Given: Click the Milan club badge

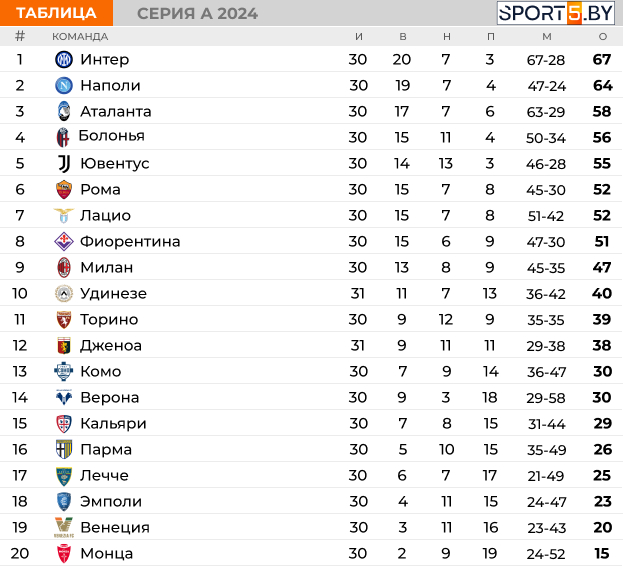Looking at the screenshot, I should (64, 267).
